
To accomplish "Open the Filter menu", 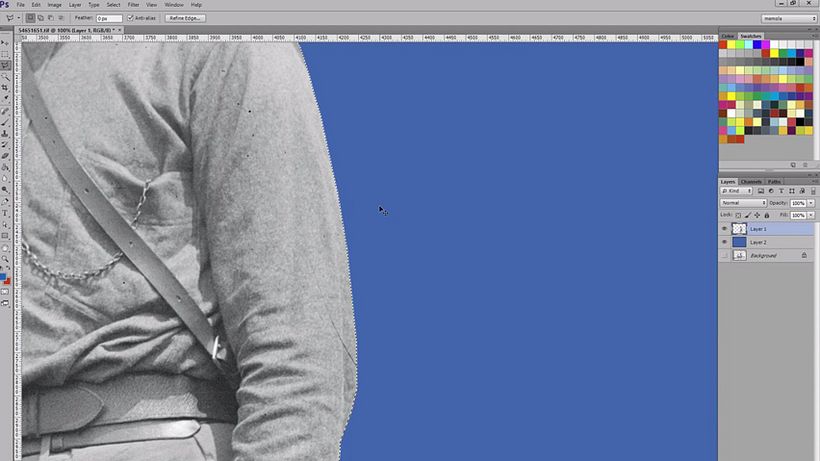I will point(133,5).
